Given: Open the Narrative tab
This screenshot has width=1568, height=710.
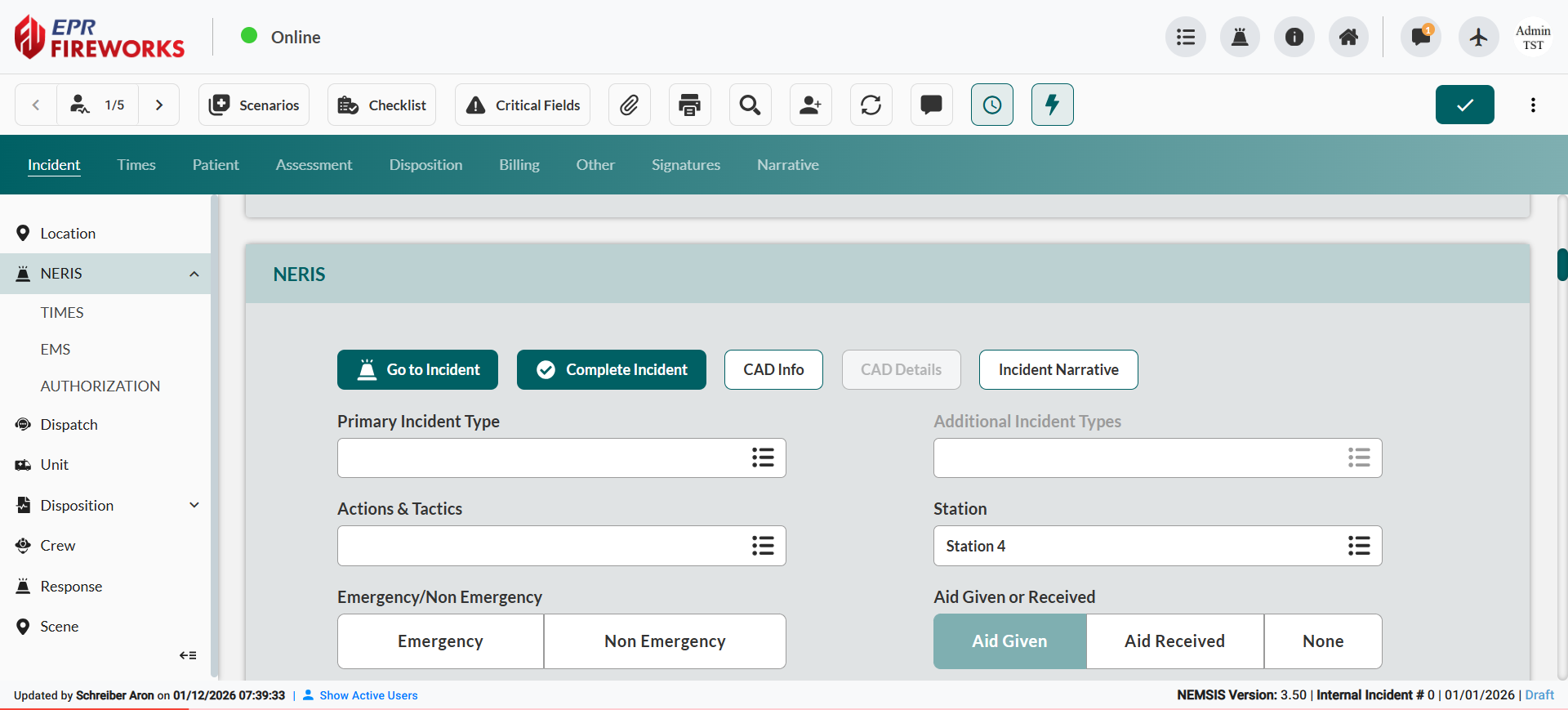Looking at the screenshot, I should (787, 165).
